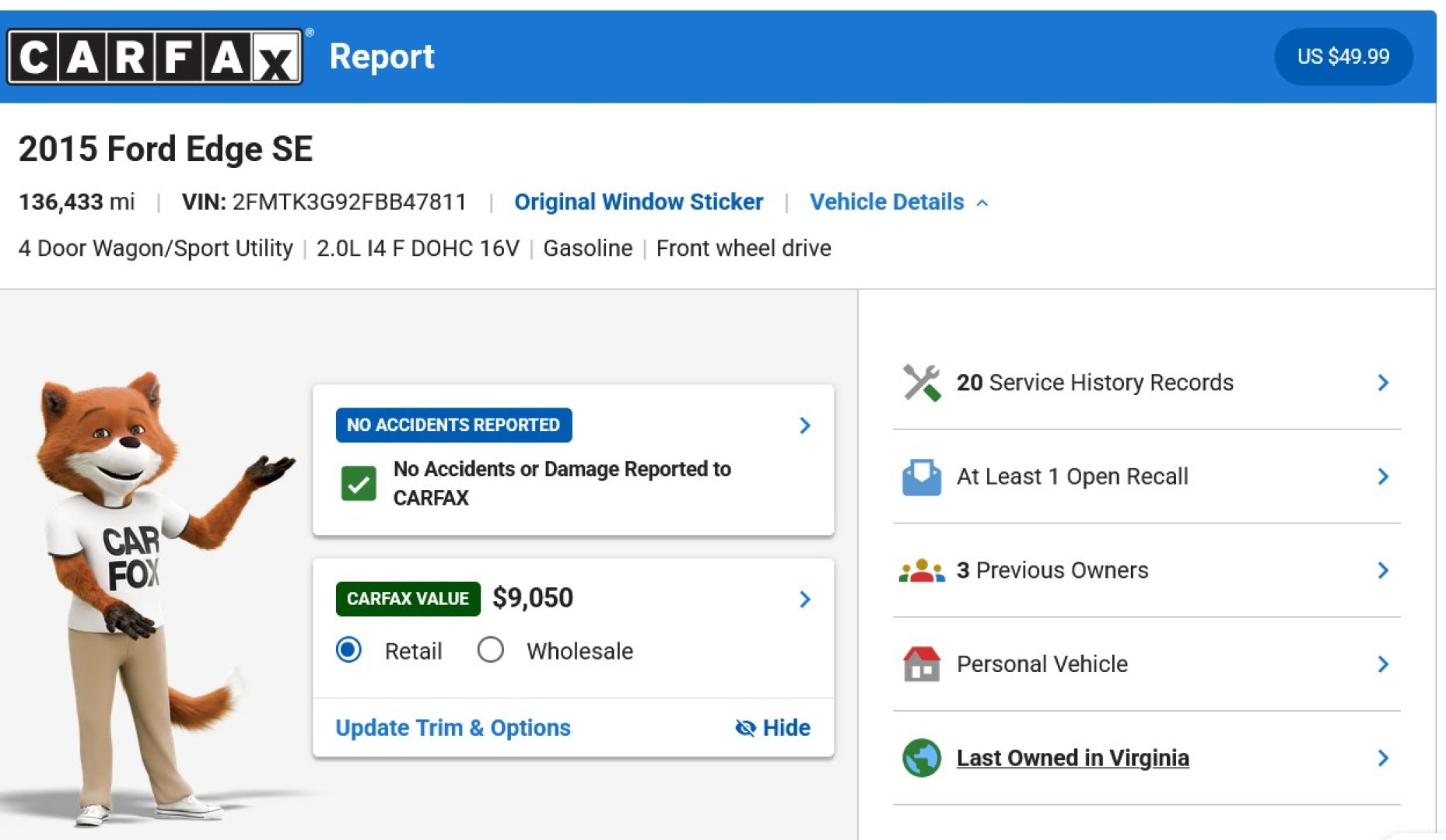Screen dimensions: 1446x840
Task: Click the 20 Service History Records text
Action: [1094, 383]
